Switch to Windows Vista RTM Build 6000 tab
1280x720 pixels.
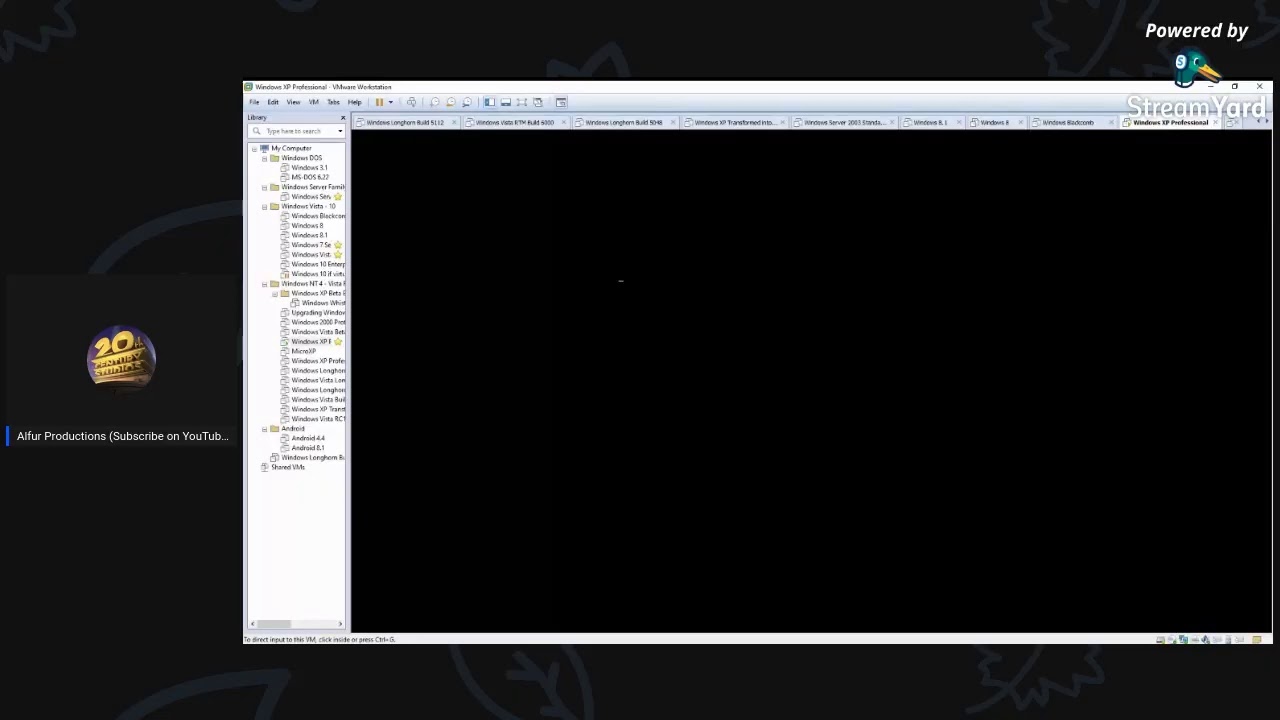[x=514, y=122]
